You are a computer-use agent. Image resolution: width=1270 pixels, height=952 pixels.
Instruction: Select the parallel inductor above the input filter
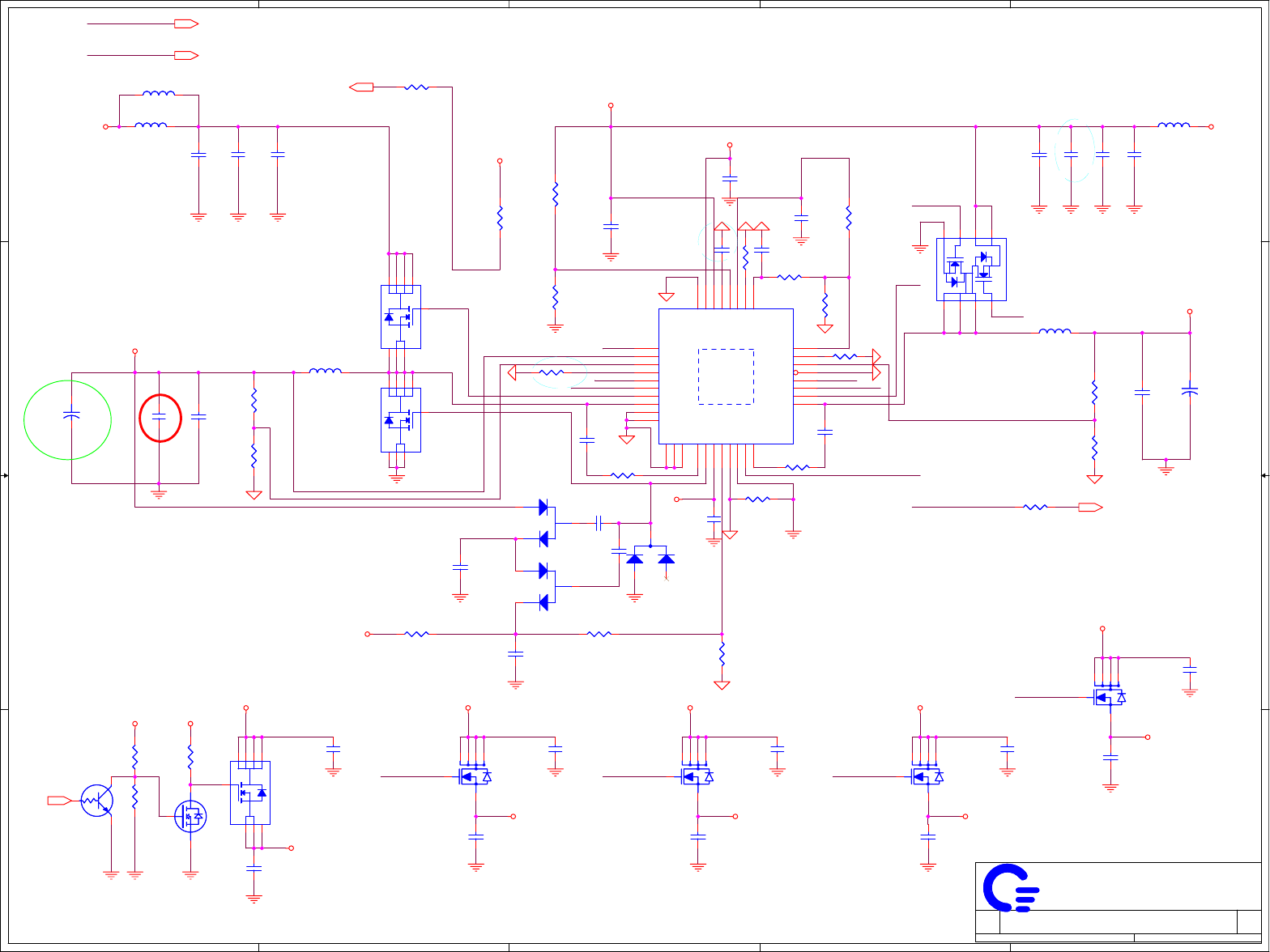coord(159,94)
